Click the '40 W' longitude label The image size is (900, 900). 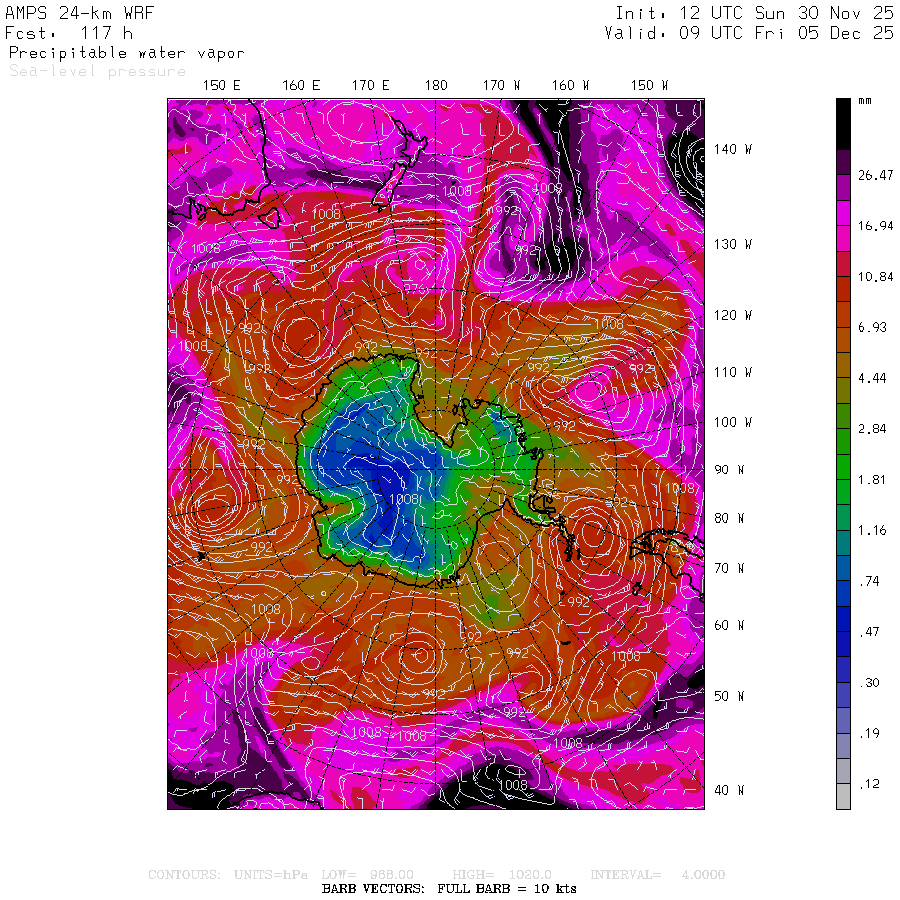(x=729, y=790)
